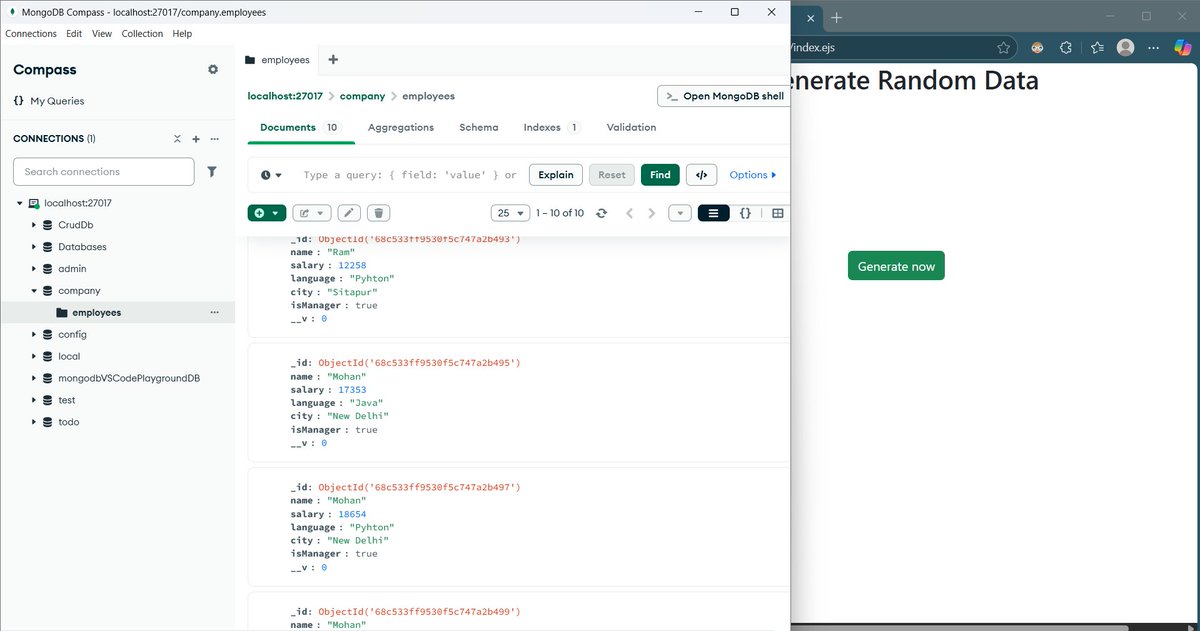
Task: Open My Queries in Compass sidebar
Action: coord(49,101)
